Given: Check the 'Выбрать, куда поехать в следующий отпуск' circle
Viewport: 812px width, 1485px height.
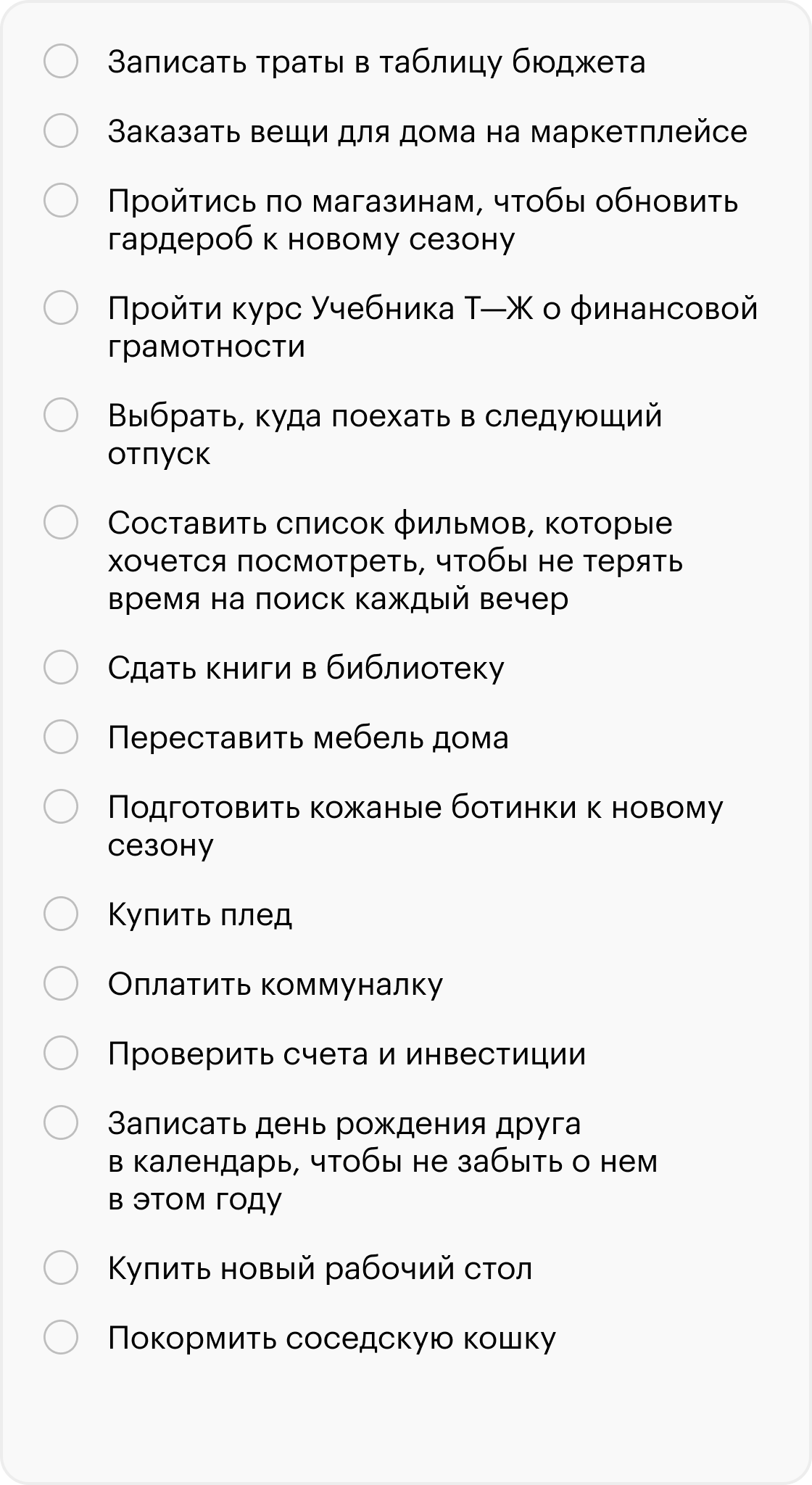Looking at the screenshot, I should [61, 415].
